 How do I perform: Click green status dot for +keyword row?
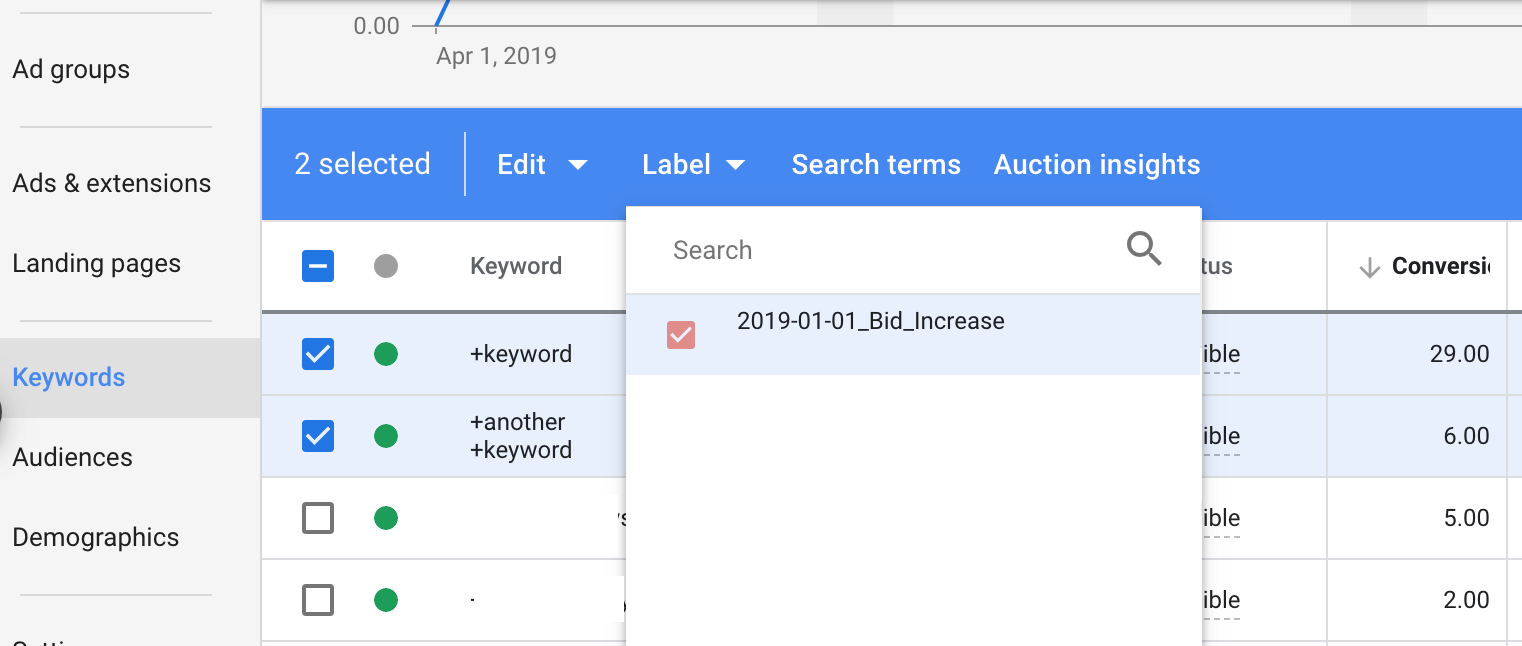(386, 354)
